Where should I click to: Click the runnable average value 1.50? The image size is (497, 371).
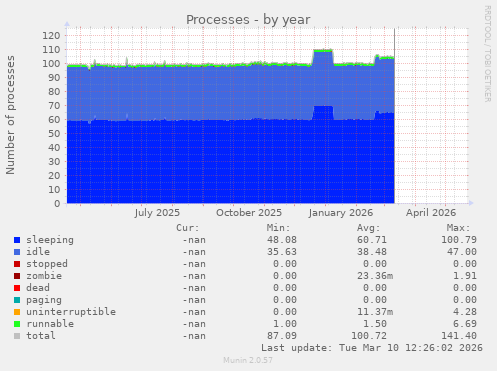pyautogui.click(x=375, y=324)
